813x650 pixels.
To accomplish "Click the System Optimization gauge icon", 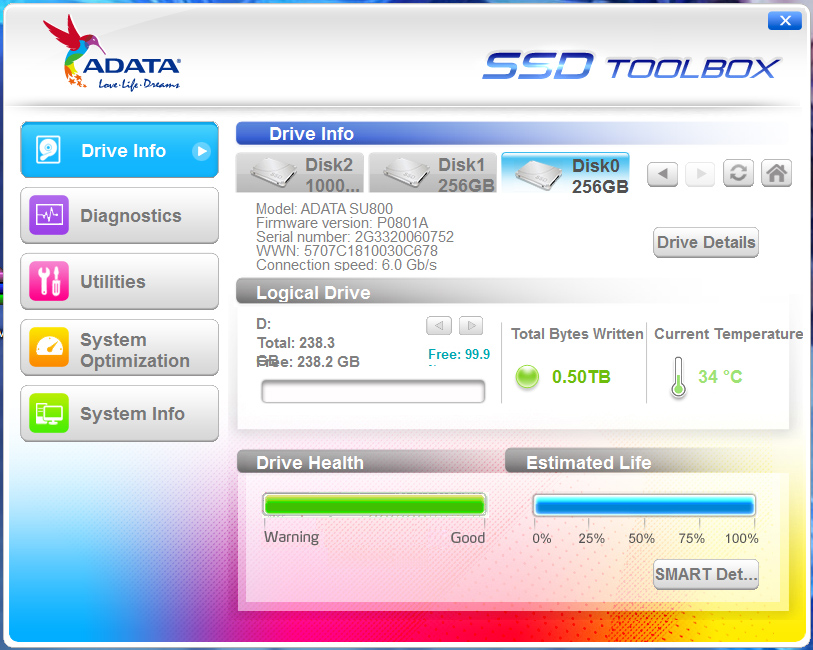I will click(x=49, y=347).
